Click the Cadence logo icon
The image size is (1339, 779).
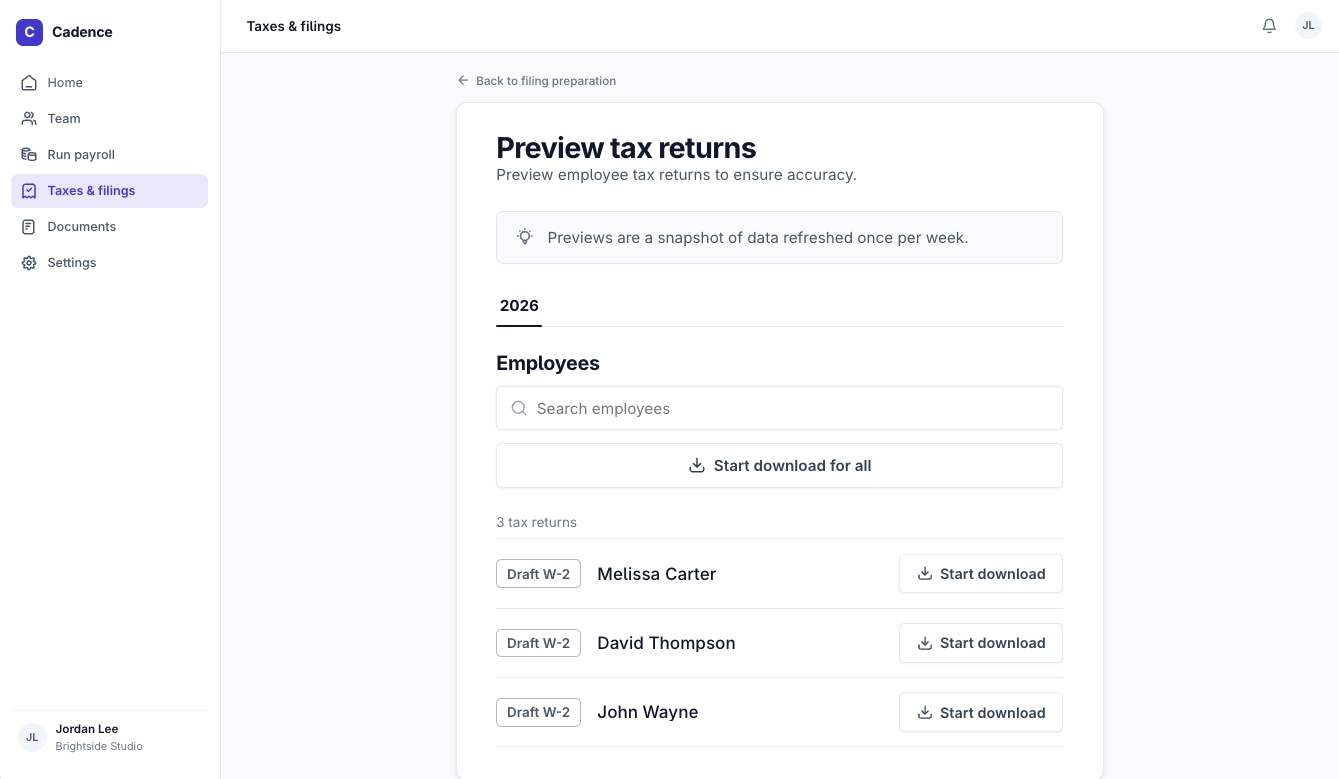coord(29,32)
